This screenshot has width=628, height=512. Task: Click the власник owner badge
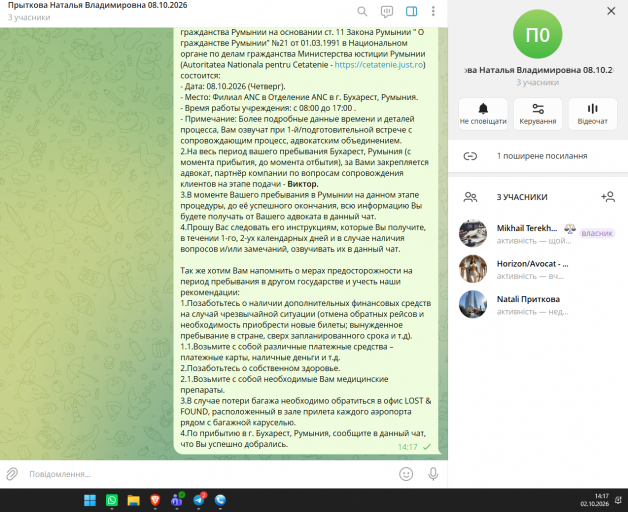click(597, 233)
